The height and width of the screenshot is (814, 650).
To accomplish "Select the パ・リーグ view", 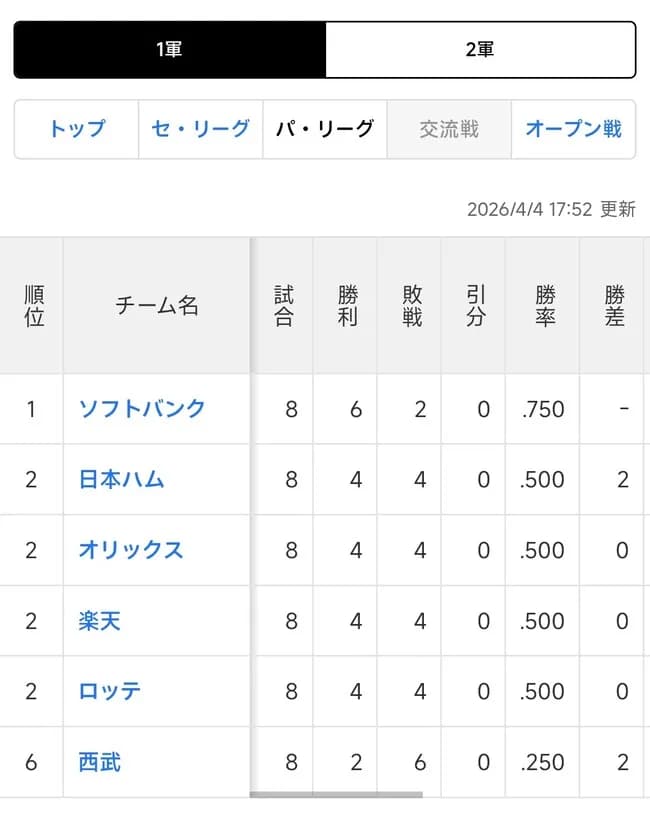I will (x=326, y=129).
